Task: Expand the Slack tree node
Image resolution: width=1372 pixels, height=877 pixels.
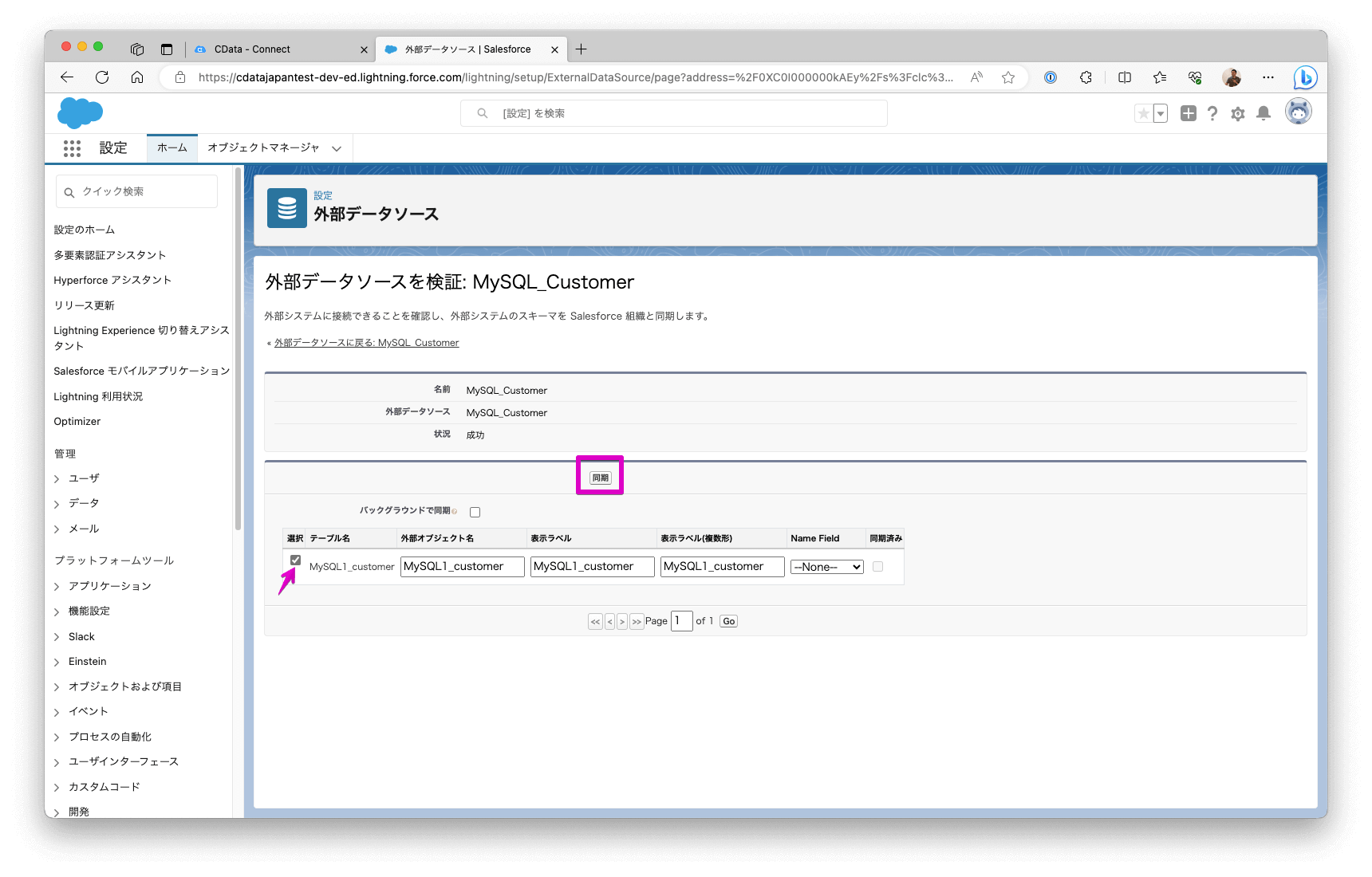Action: coord(57,636)
